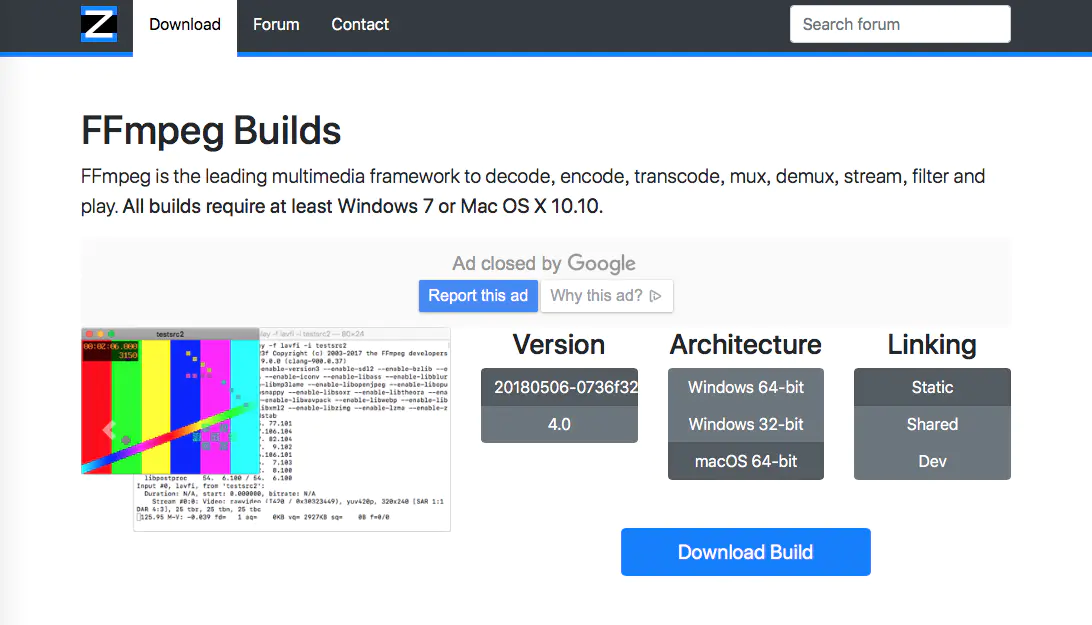Click the Linking column heading
This screenshot has height=625, width=1092.
tap(932, 345)
